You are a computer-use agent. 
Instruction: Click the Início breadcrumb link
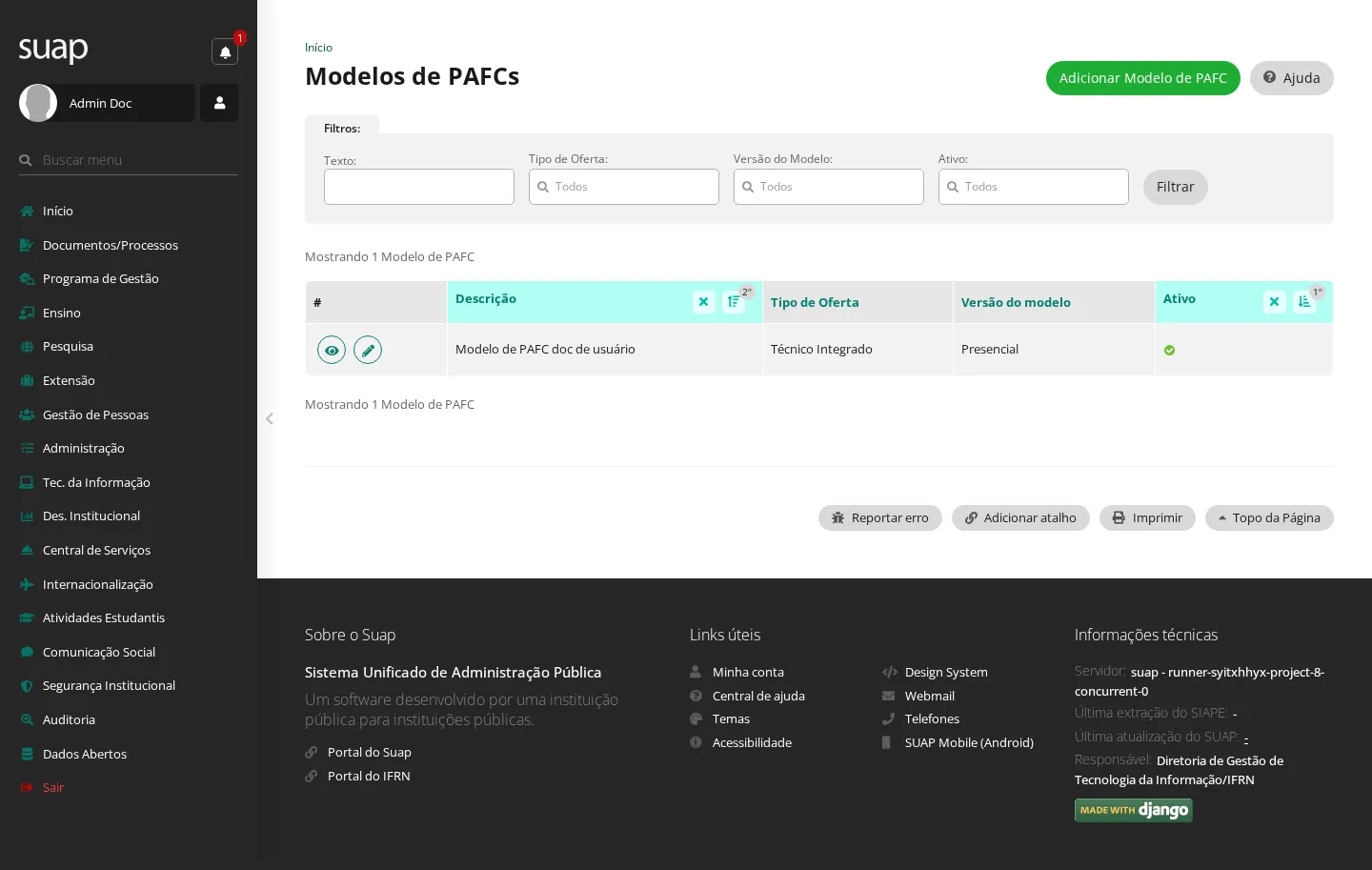point(318,48)
